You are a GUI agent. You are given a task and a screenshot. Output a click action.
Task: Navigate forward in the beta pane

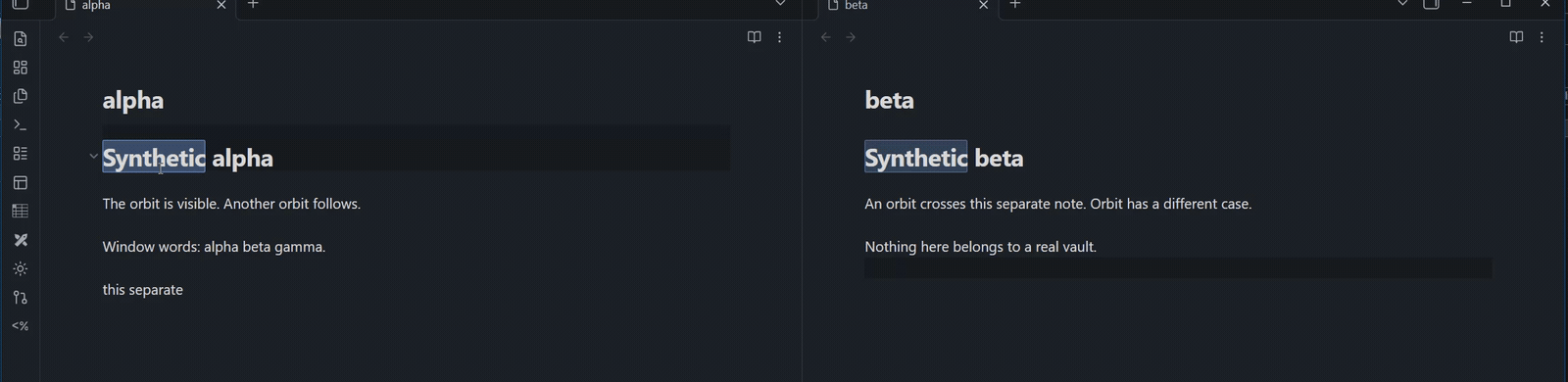click(x=851, y=37)
